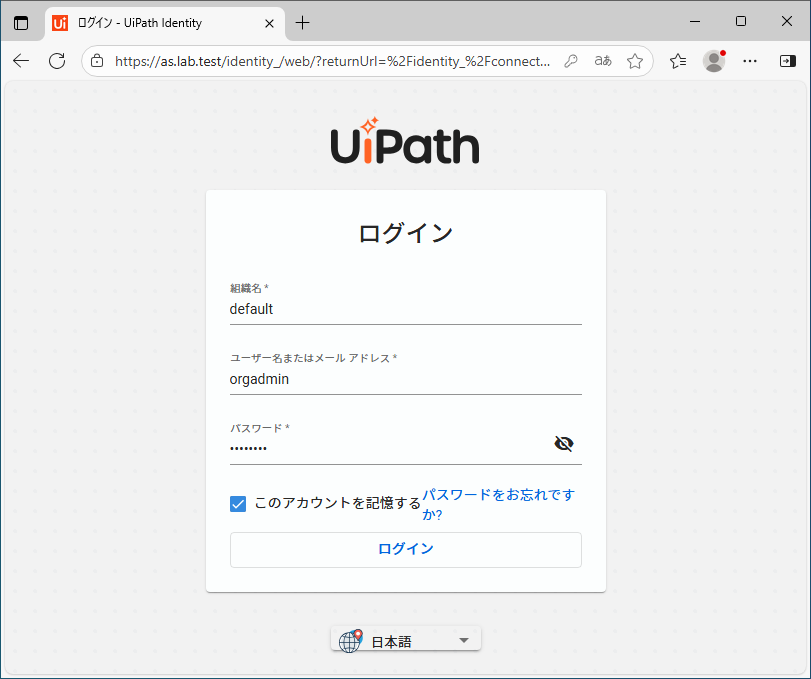The width and height of the screenshot is (811, 679).
Task: Click the globe icon by language selector
Action: 350,641
